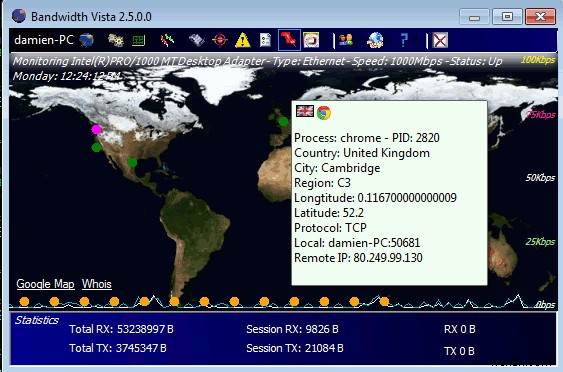Click the Session TX 21084 B value

pyautogui.click(x=295, y=348)
